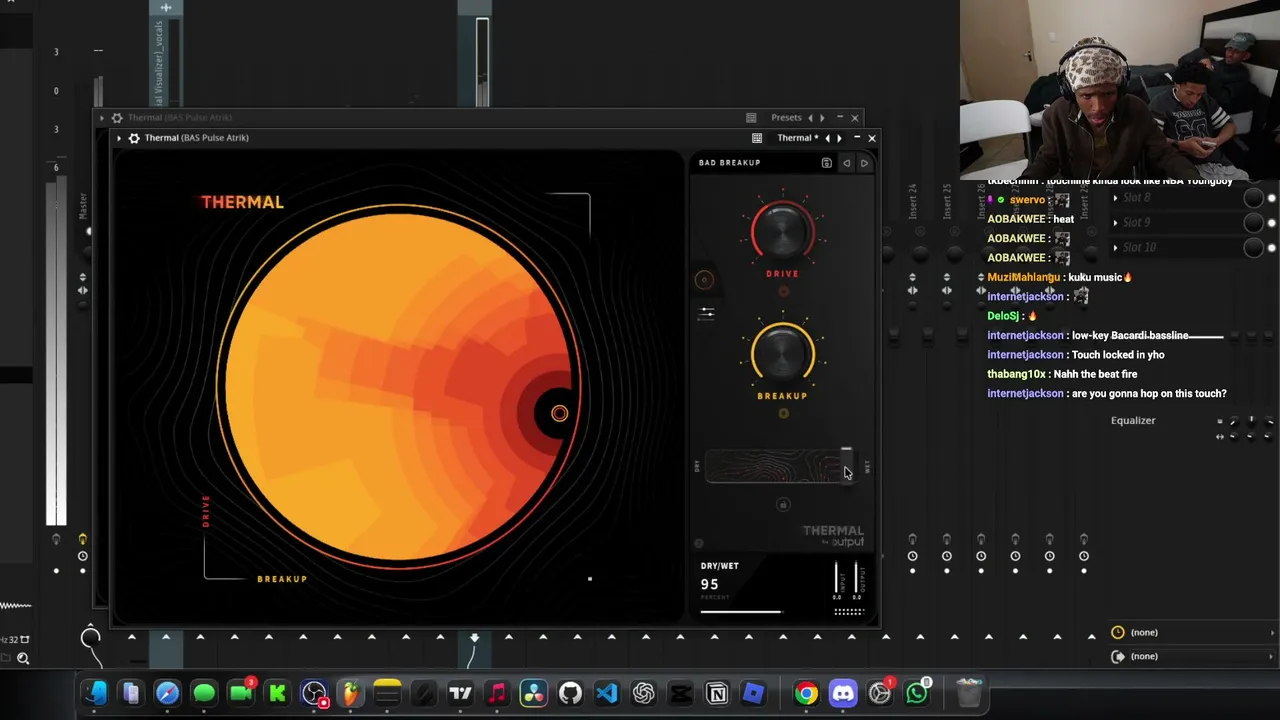Open preset grid icon in background plugin window
The image size is (1280, 720).
tap(751, 118)
